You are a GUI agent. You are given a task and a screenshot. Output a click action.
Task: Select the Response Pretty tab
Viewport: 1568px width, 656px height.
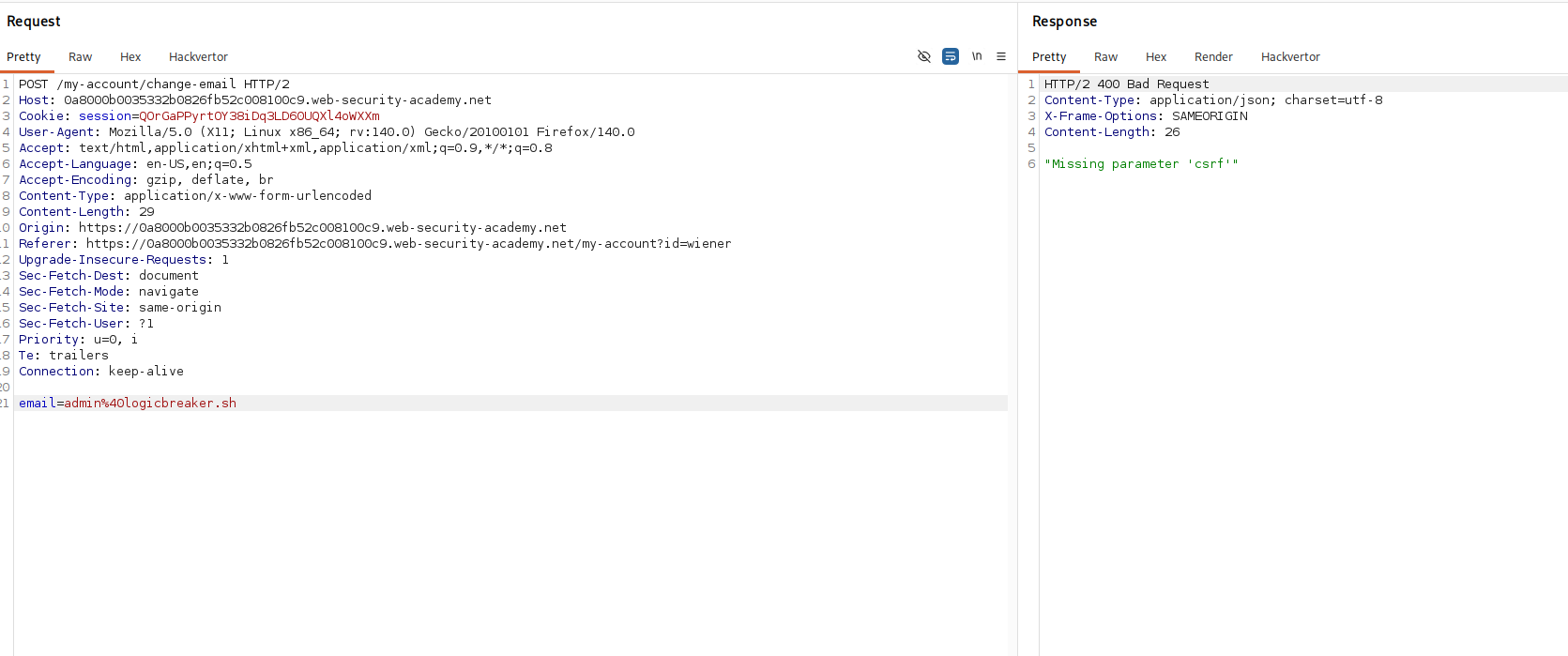pos(1049,57)
